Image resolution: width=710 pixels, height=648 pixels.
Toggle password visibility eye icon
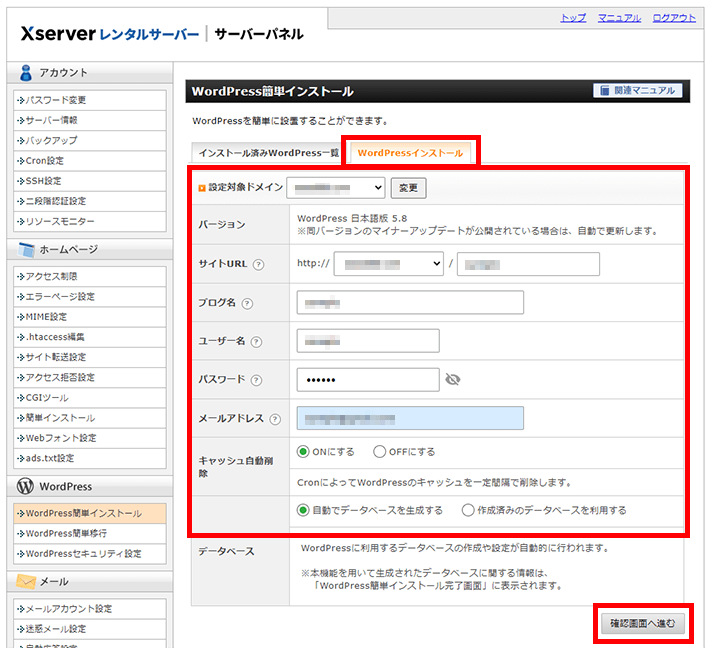tap(452, 379)
